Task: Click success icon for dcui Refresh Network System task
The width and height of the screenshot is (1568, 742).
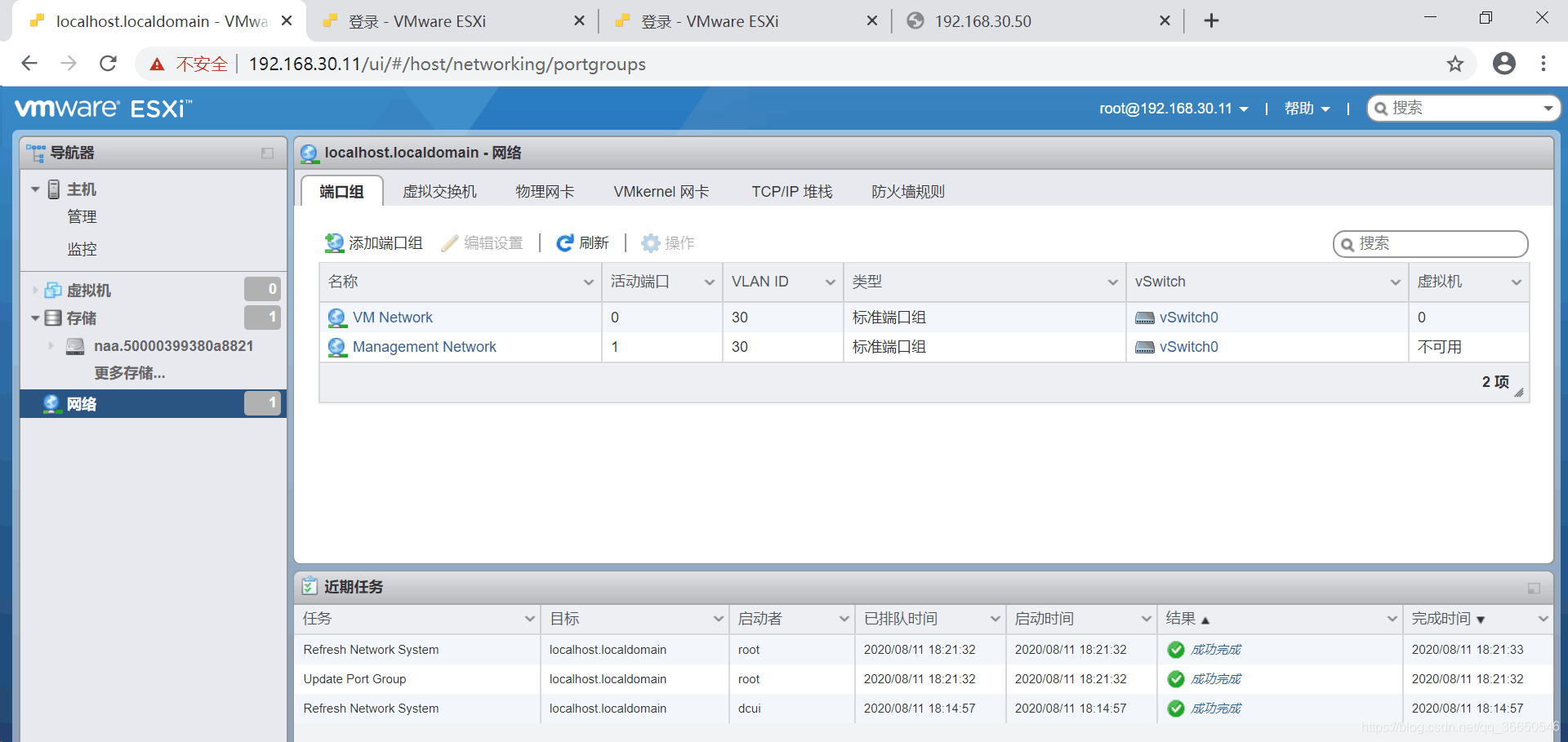Action: 1176,709
